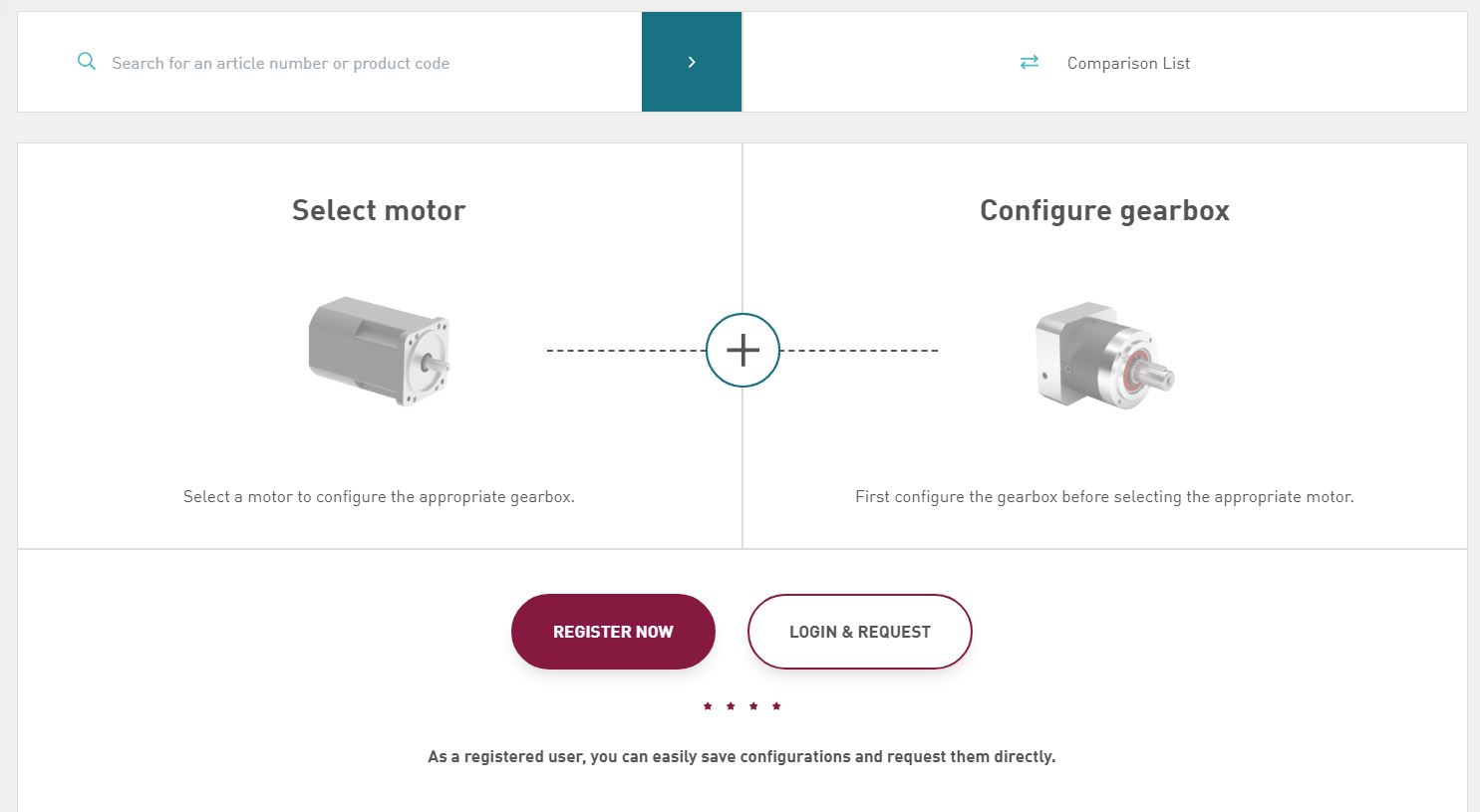Click the dashed line beside the motor

coord(625,351)
